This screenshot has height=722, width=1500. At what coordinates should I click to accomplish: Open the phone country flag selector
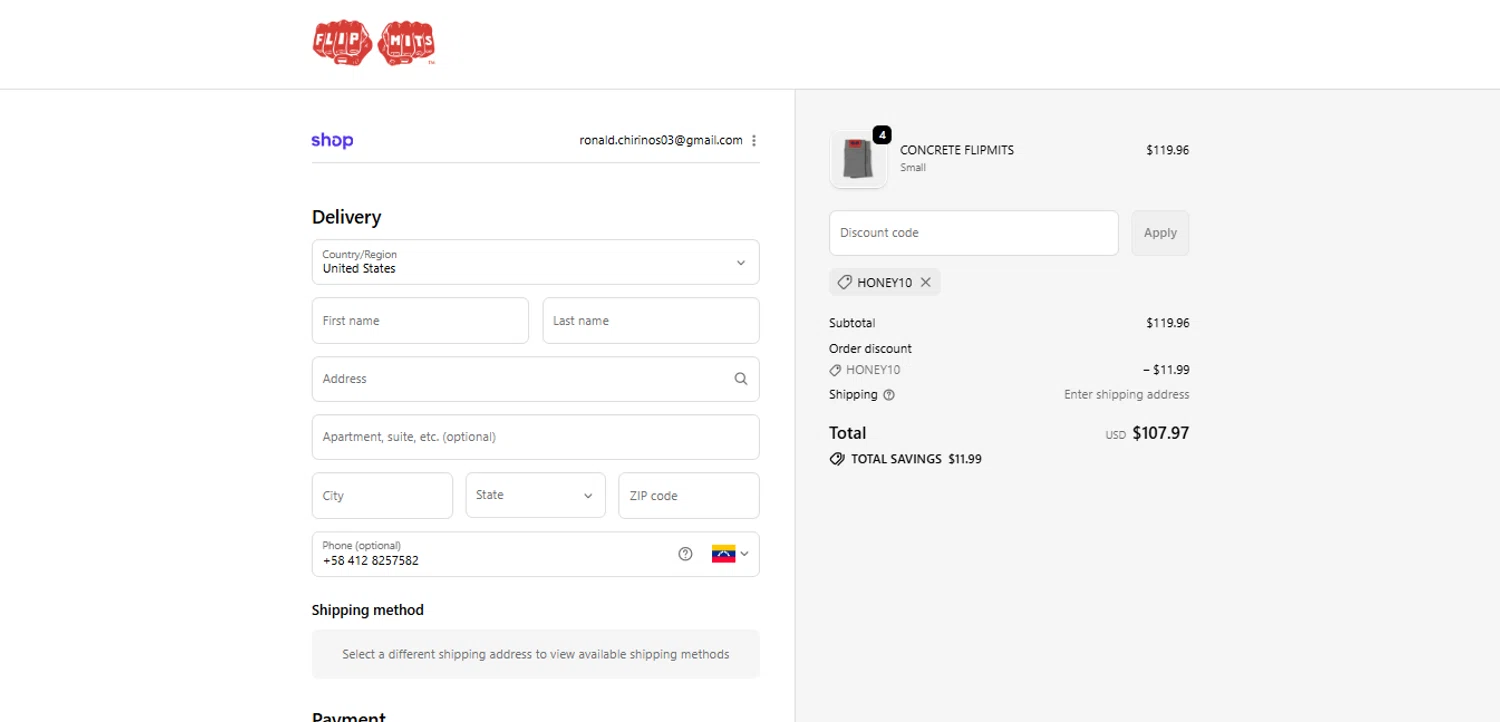[x=730, y=554]
